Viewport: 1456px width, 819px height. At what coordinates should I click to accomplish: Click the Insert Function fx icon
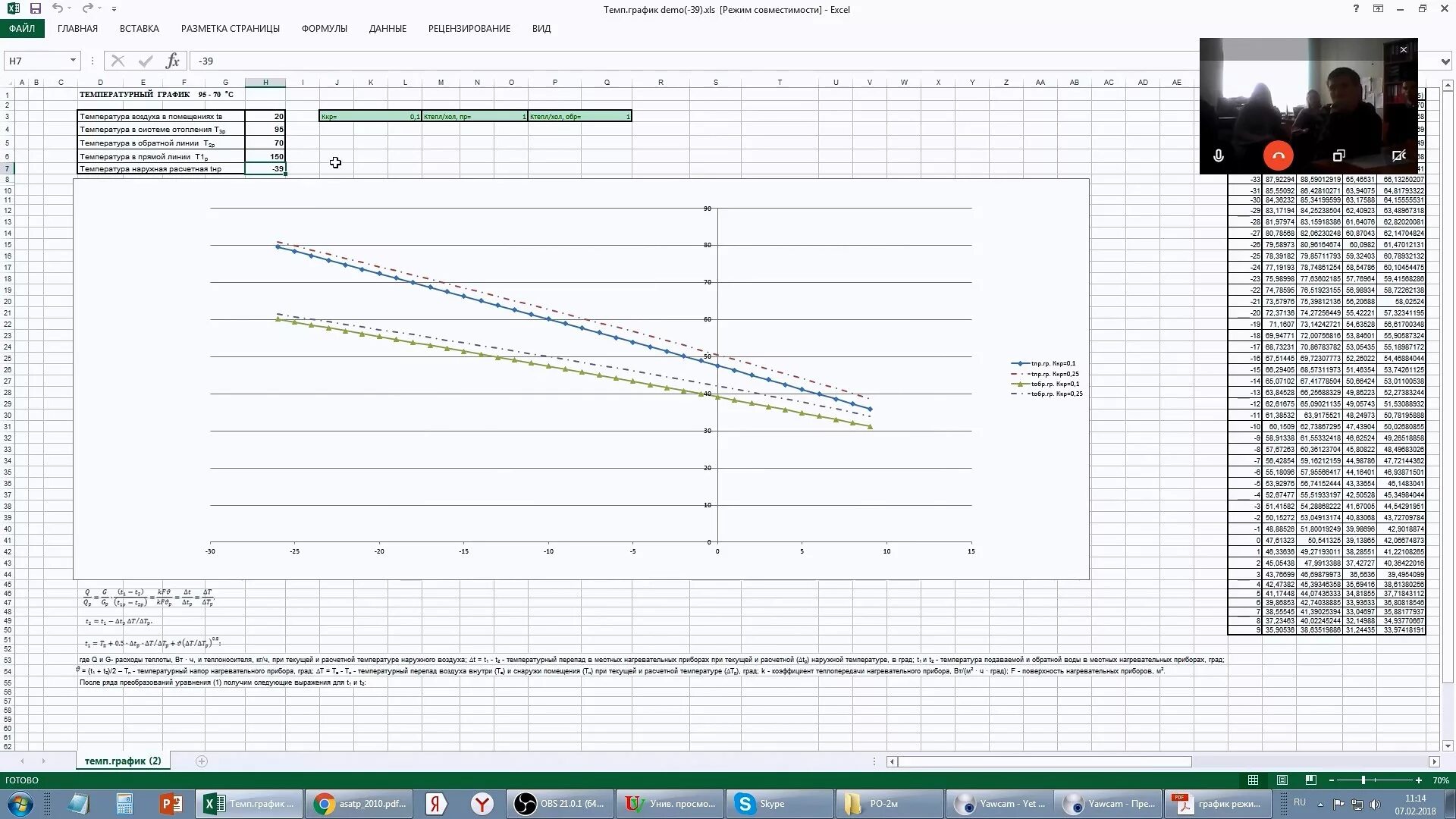[172, 61]
